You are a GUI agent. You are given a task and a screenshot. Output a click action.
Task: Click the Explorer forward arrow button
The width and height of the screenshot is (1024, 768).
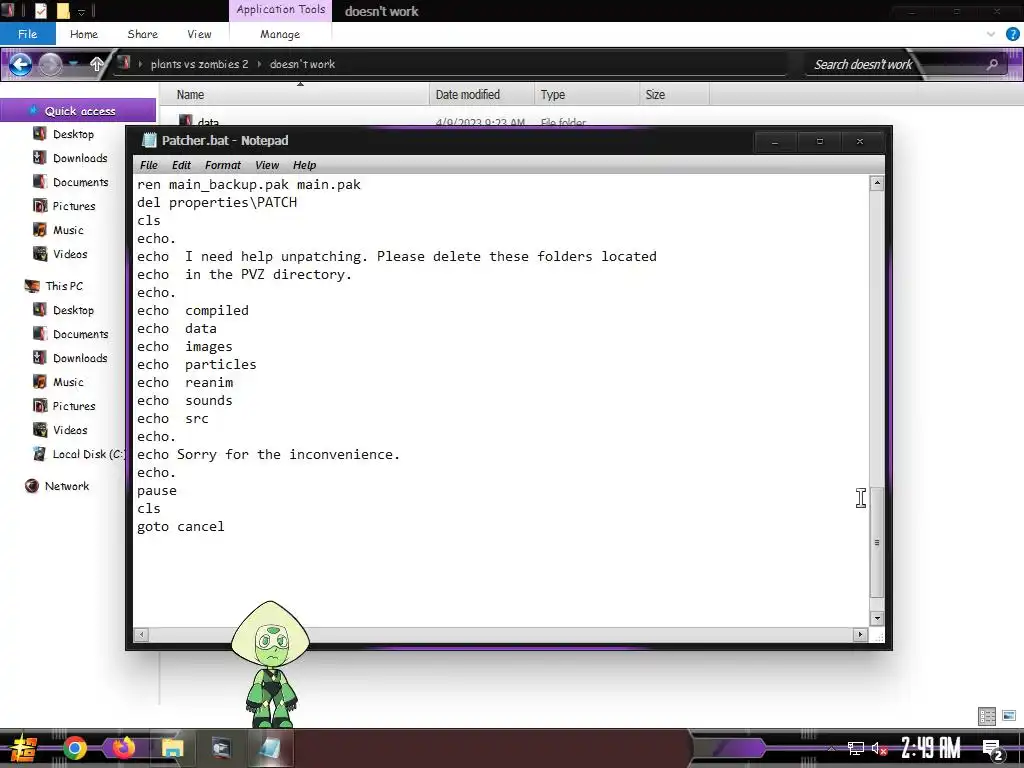50,64
